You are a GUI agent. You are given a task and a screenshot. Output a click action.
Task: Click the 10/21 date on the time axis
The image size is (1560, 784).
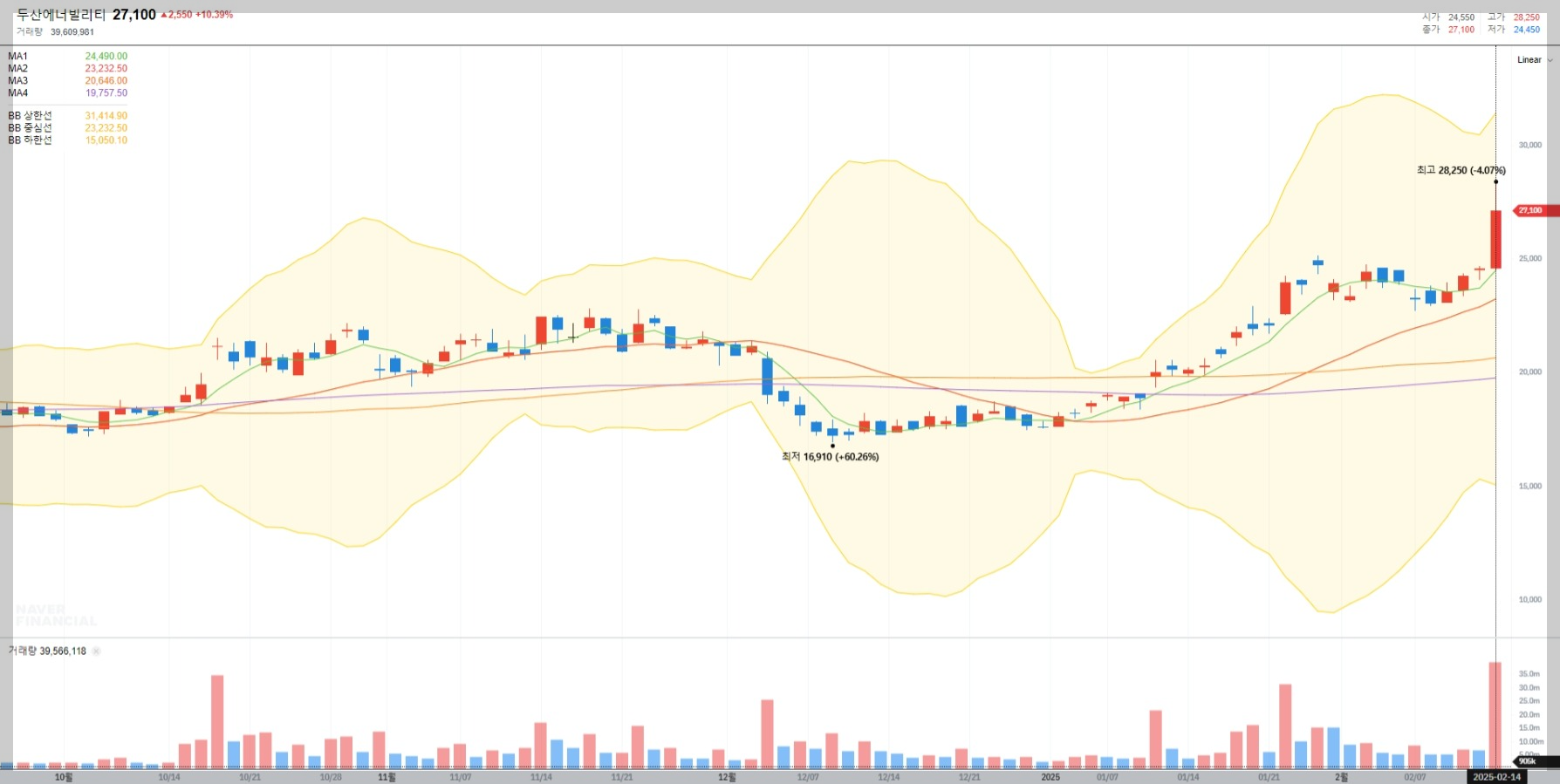click(250, 777)
